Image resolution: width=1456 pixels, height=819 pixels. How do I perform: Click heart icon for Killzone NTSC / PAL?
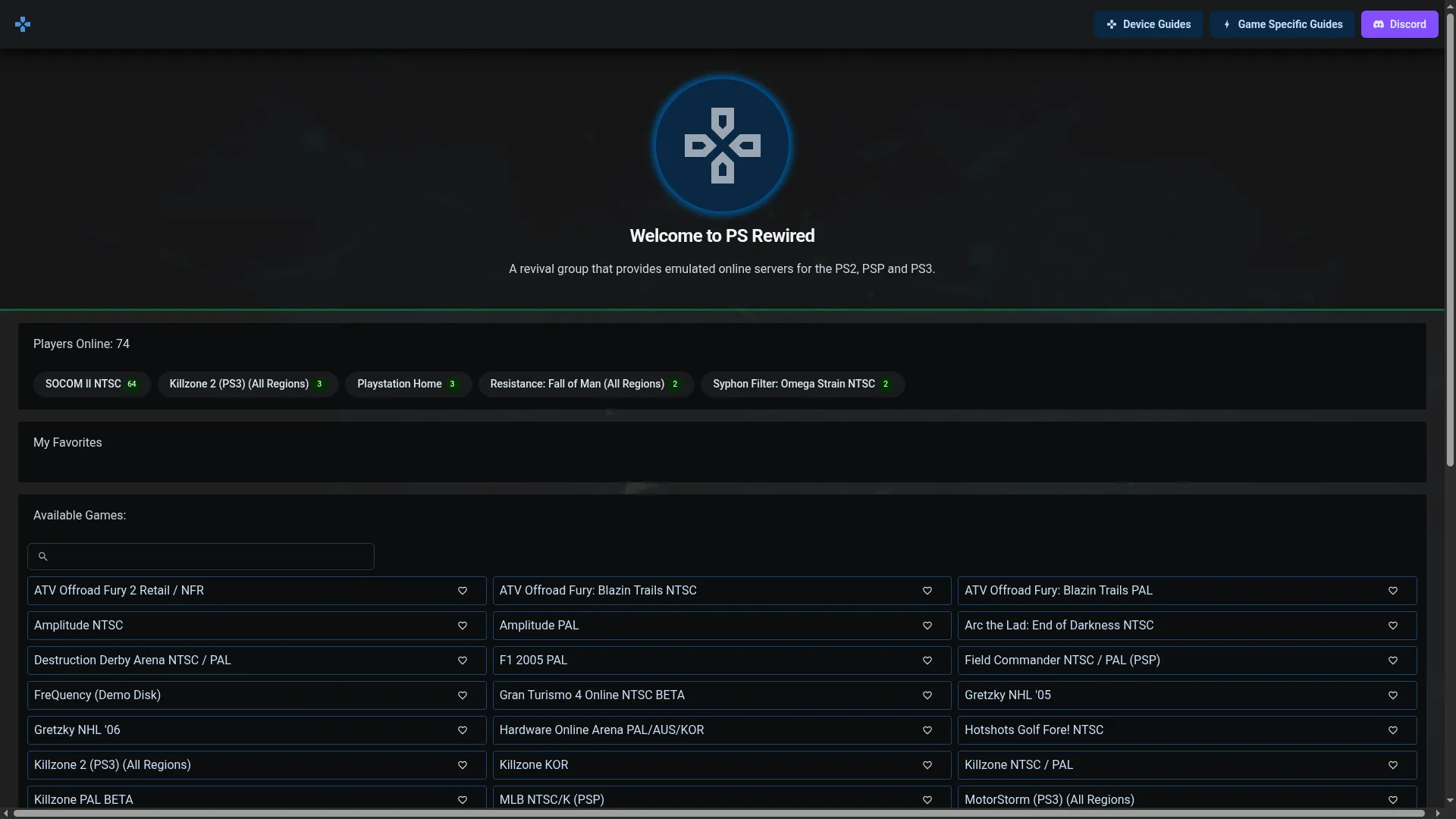click(1393, 765)
